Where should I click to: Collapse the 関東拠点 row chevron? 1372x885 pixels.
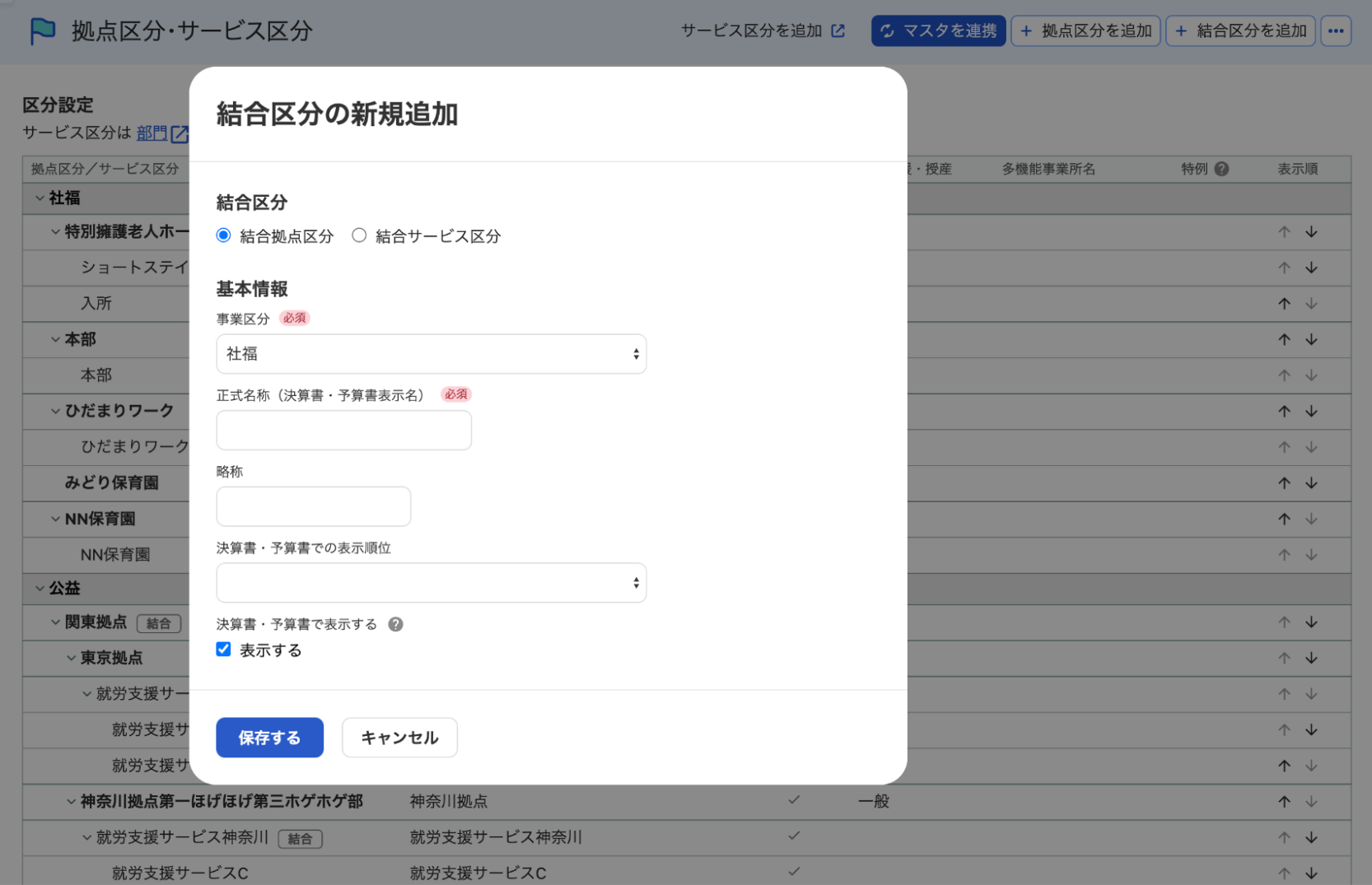coord(55,622)
